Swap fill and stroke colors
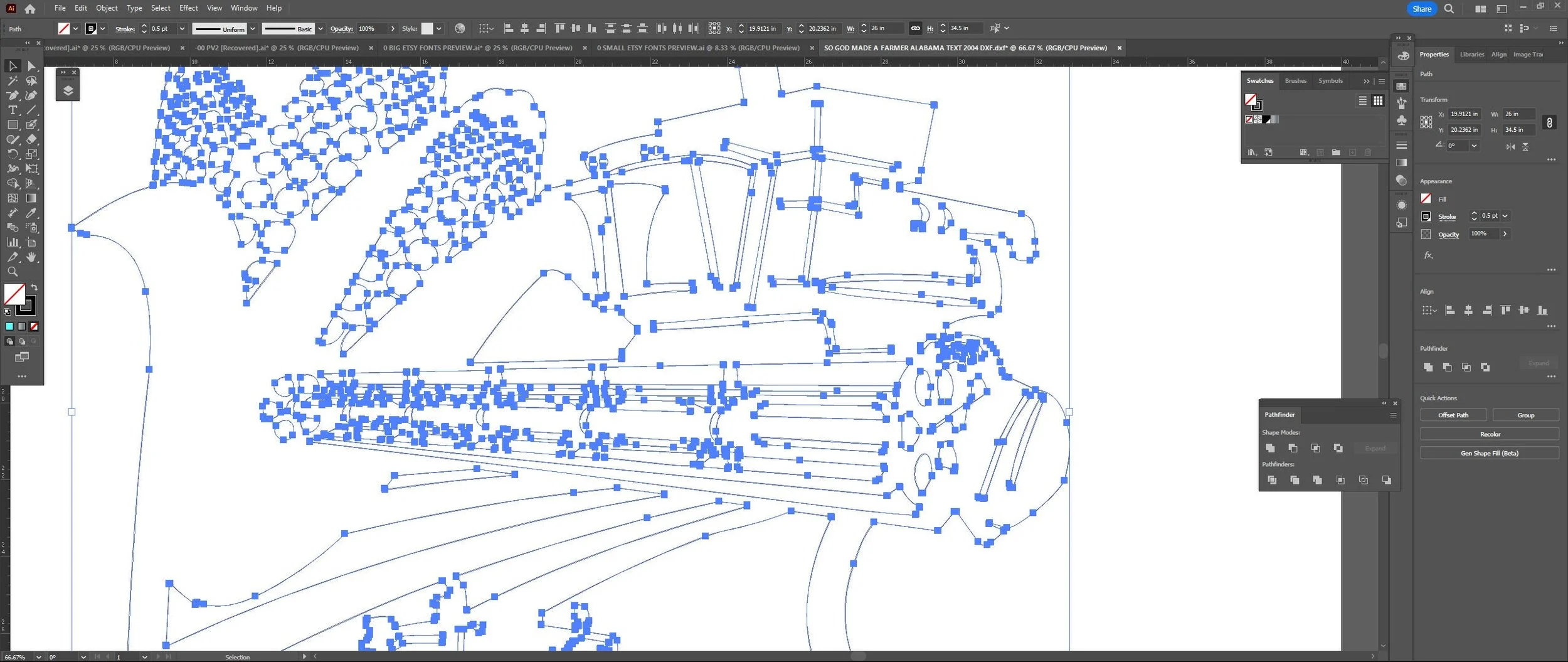The image size is (1568, 662). [34, 287]
